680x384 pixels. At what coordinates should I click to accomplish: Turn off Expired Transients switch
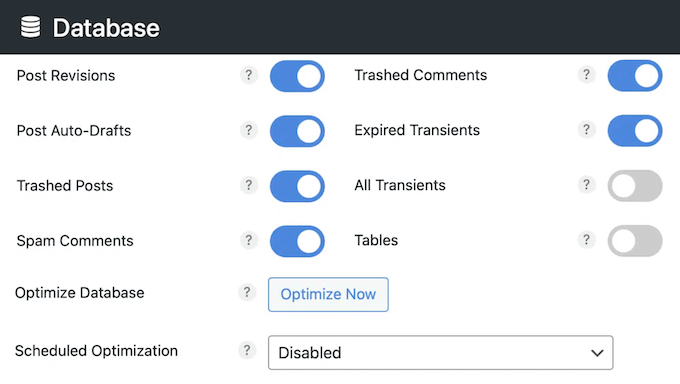point(635,131)
